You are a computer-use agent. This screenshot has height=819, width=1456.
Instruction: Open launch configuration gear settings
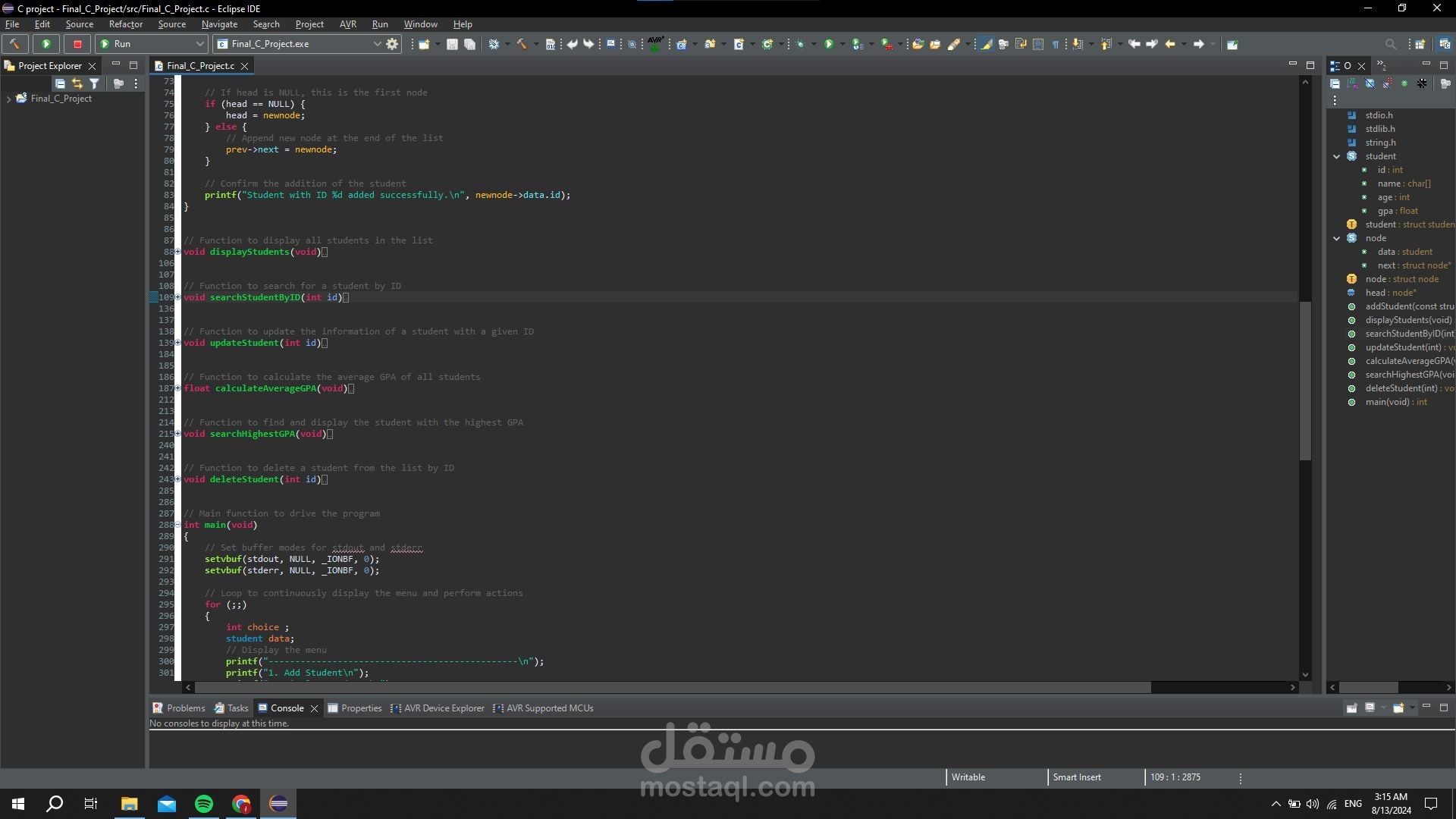(392, 44)
